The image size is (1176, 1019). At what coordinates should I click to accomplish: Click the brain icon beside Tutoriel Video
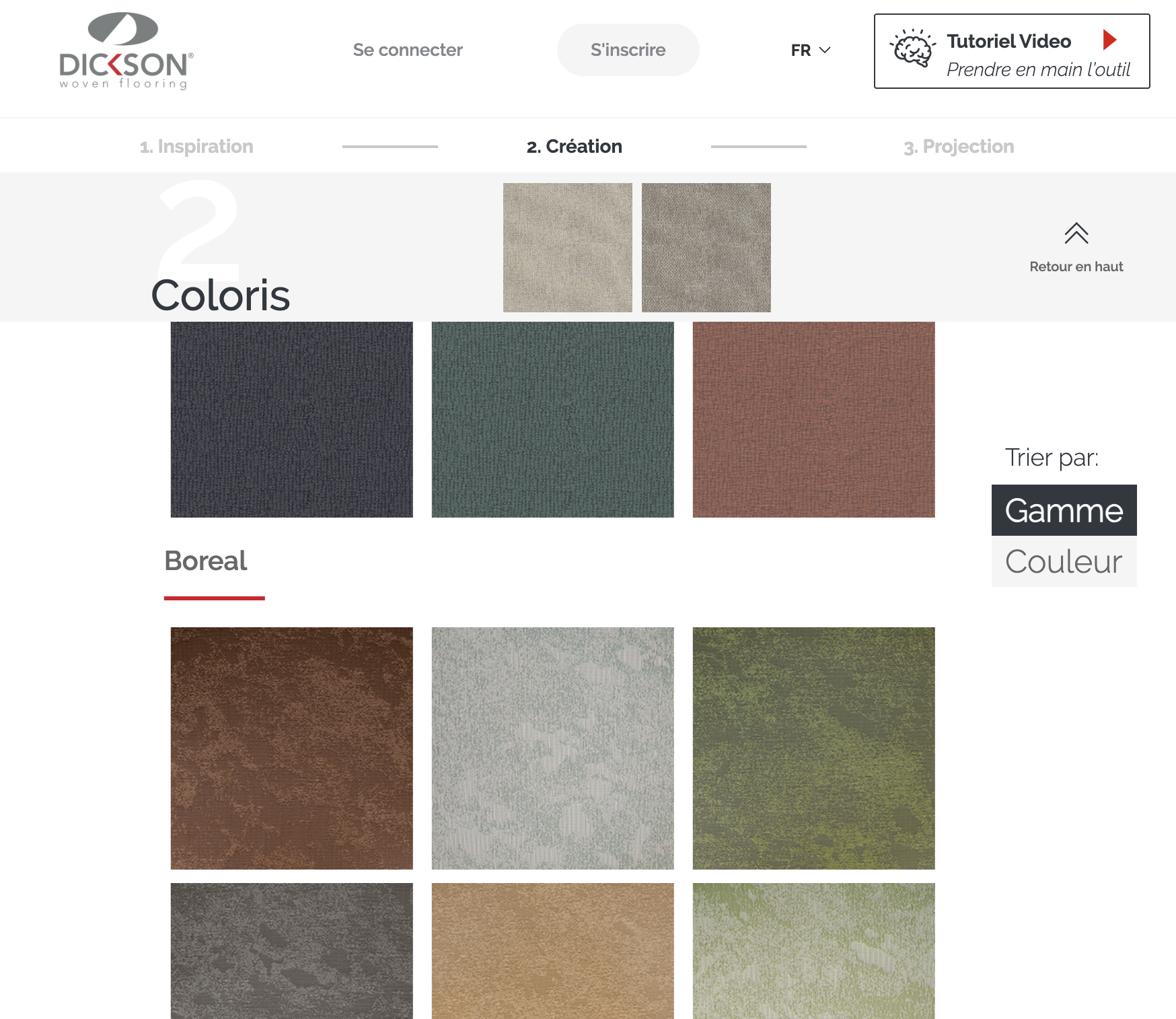[912, 47]
